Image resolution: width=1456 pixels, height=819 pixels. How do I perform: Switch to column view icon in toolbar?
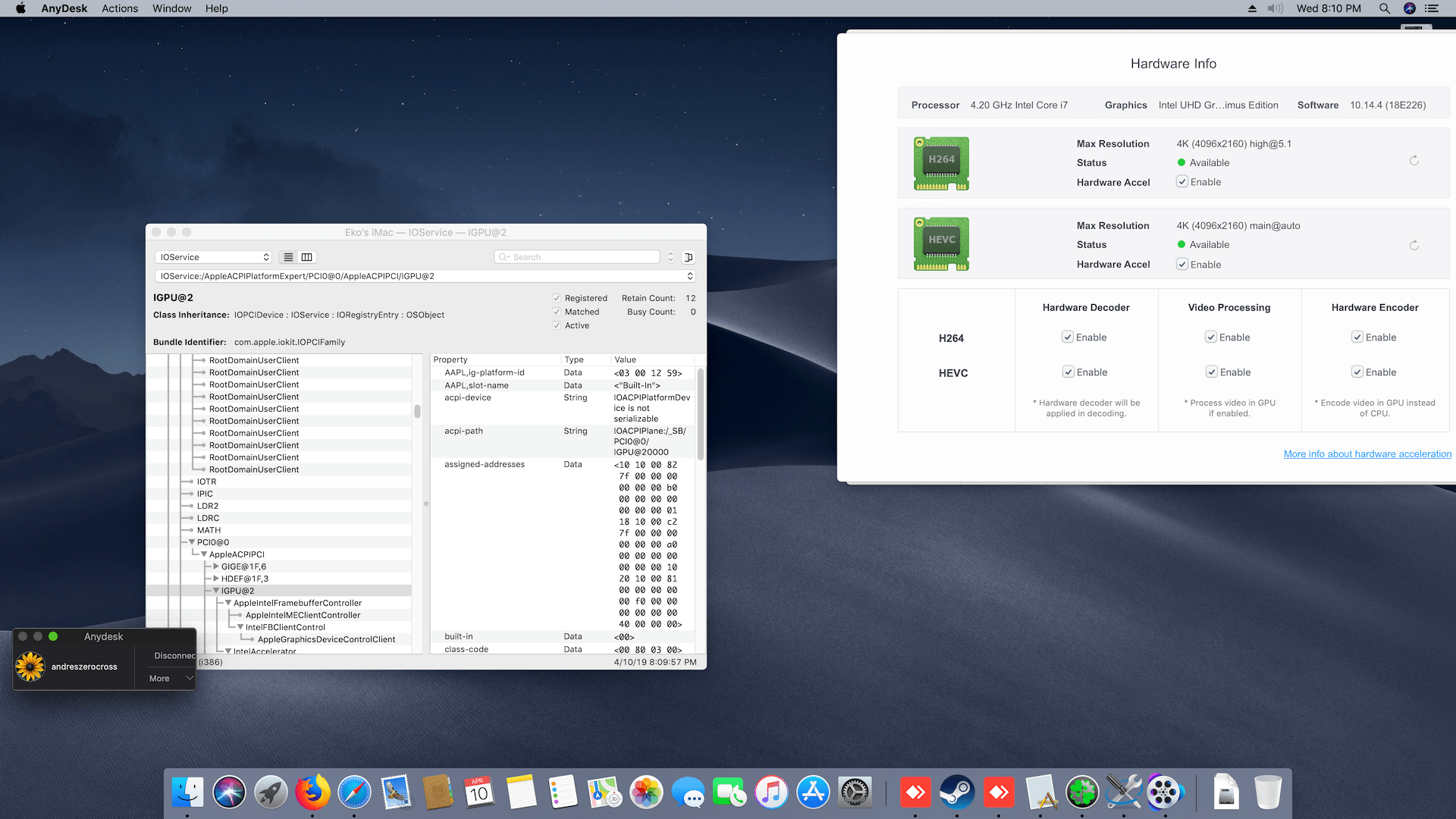point(306,257)
